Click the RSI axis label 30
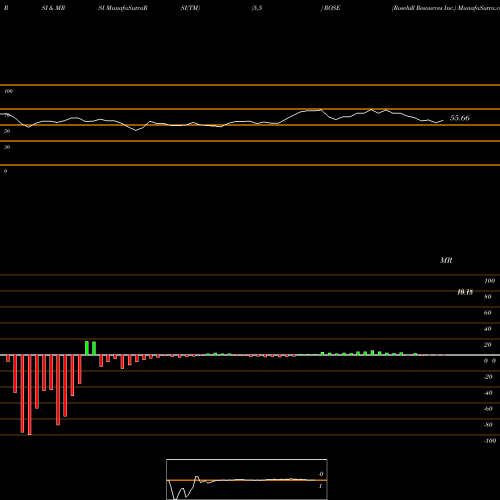Image resolution: width=500 pixels, height=500 pixels. click(x=7, y=147)
